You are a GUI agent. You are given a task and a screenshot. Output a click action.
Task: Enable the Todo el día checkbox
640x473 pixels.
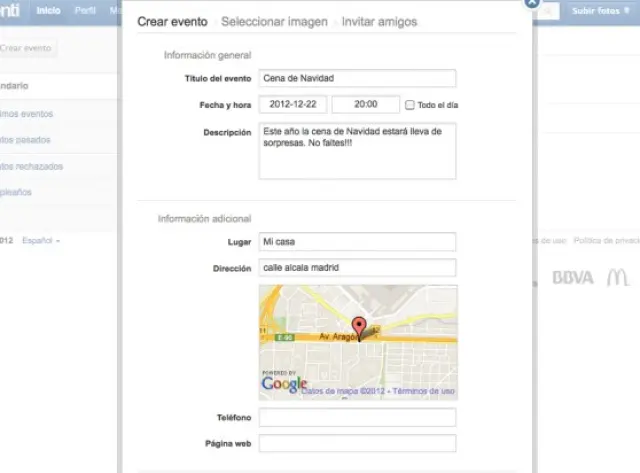coord(410,105)
